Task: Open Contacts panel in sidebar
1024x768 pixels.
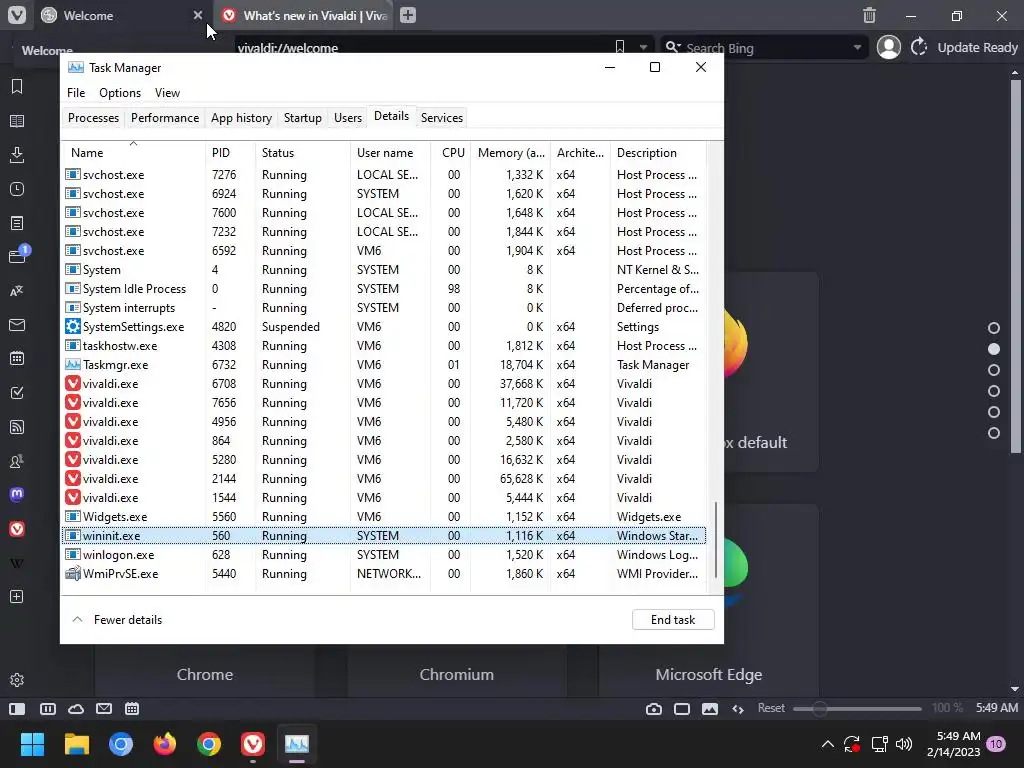Action: [x=17, y=461]
